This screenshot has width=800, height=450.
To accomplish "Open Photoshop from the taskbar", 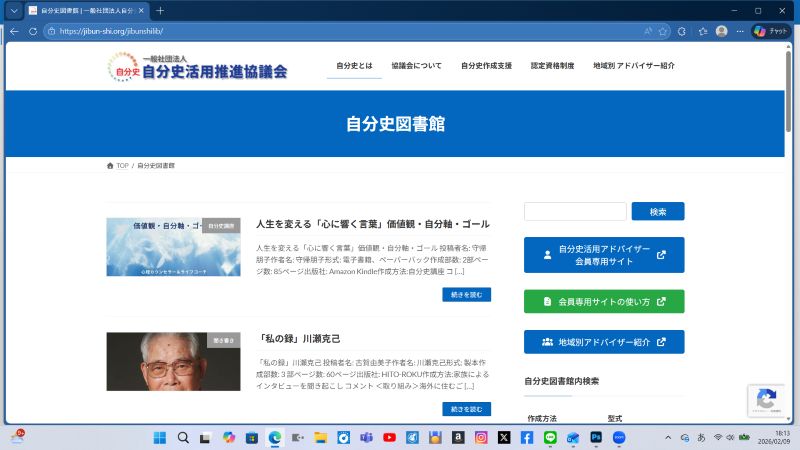I will (596, 437).
